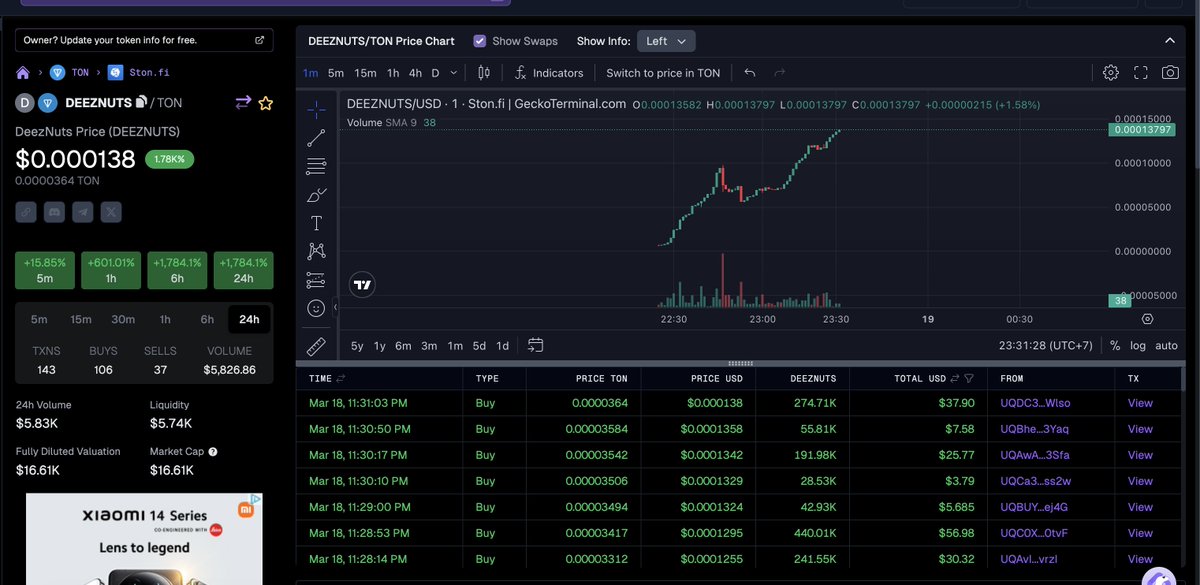The height and width of the screenshot is (585, 1200).
Task: Toggle TOTAL USD swap arrows
Action: coord(955,379)
